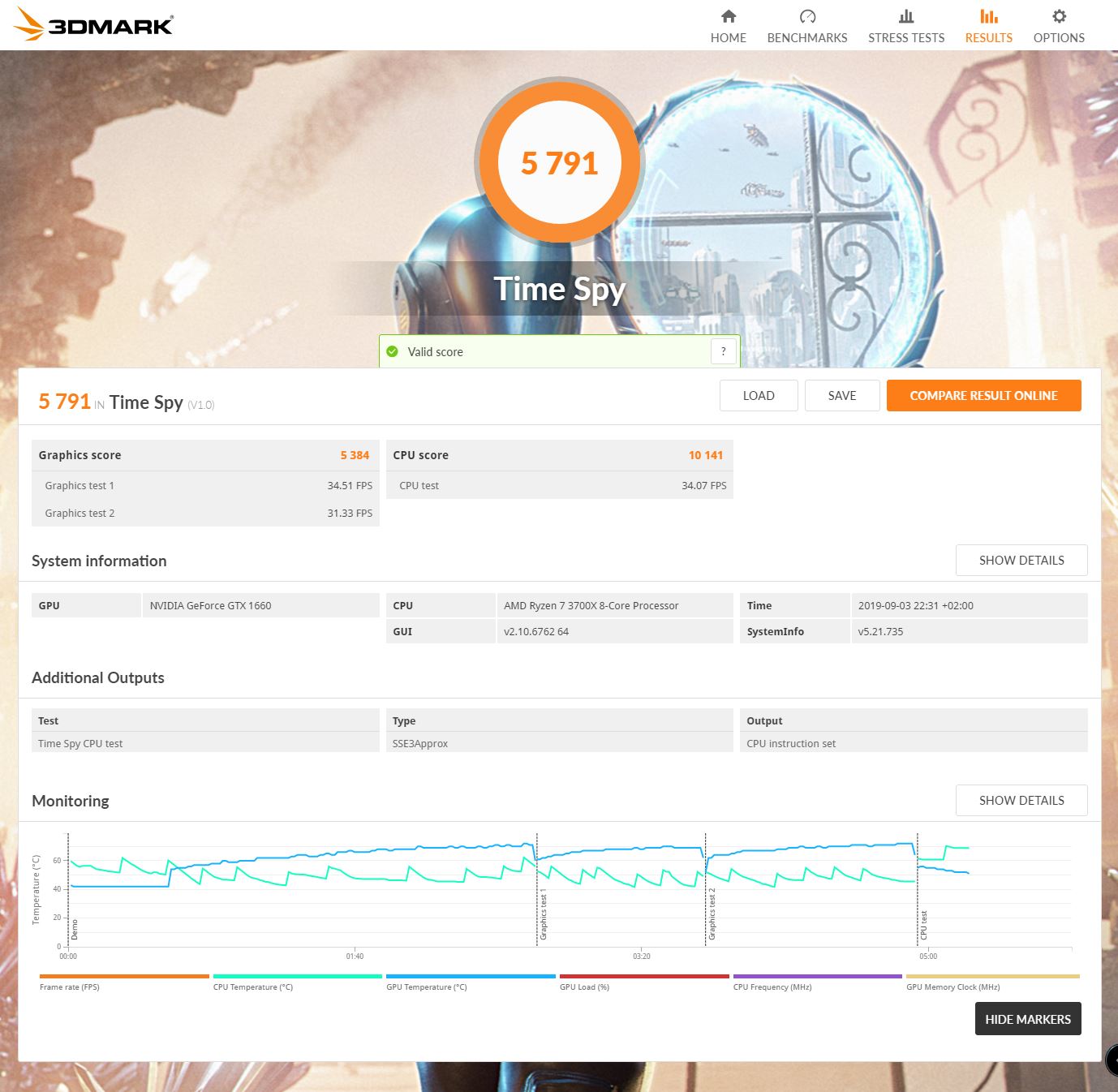Toggle GPU Load (%) legend swatch

click(644, 977)
